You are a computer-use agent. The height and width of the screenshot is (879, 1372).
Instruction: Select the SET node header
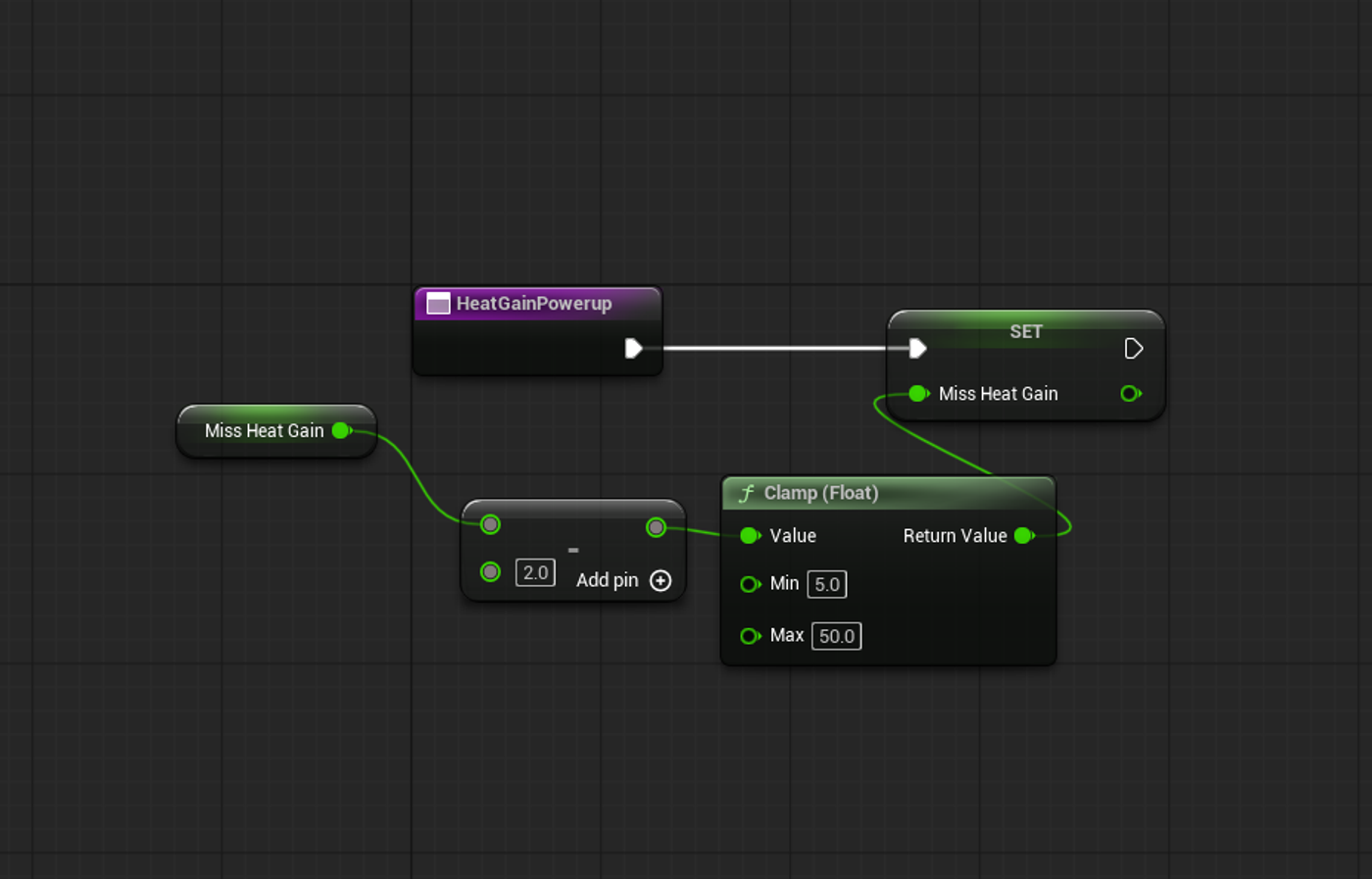click(x=1026, y=331)
